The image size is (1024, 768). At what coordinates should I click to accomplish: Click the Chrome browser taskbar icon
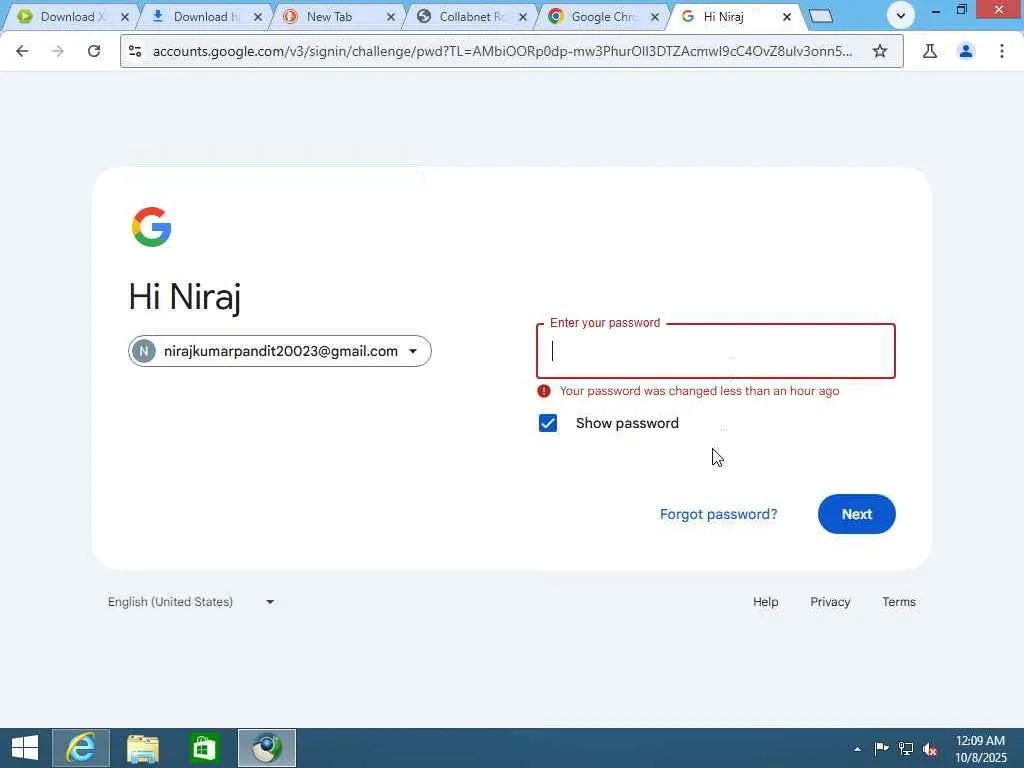click(266, 748)
